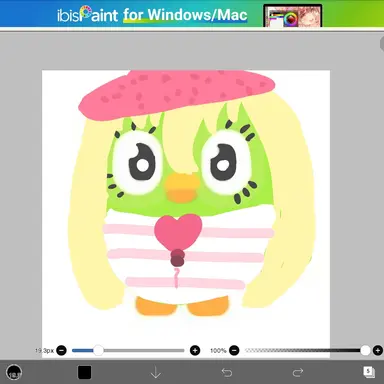The image size is (384, 384).
Task: Click the brush thickness slider handle
Action: pos(98,350)
